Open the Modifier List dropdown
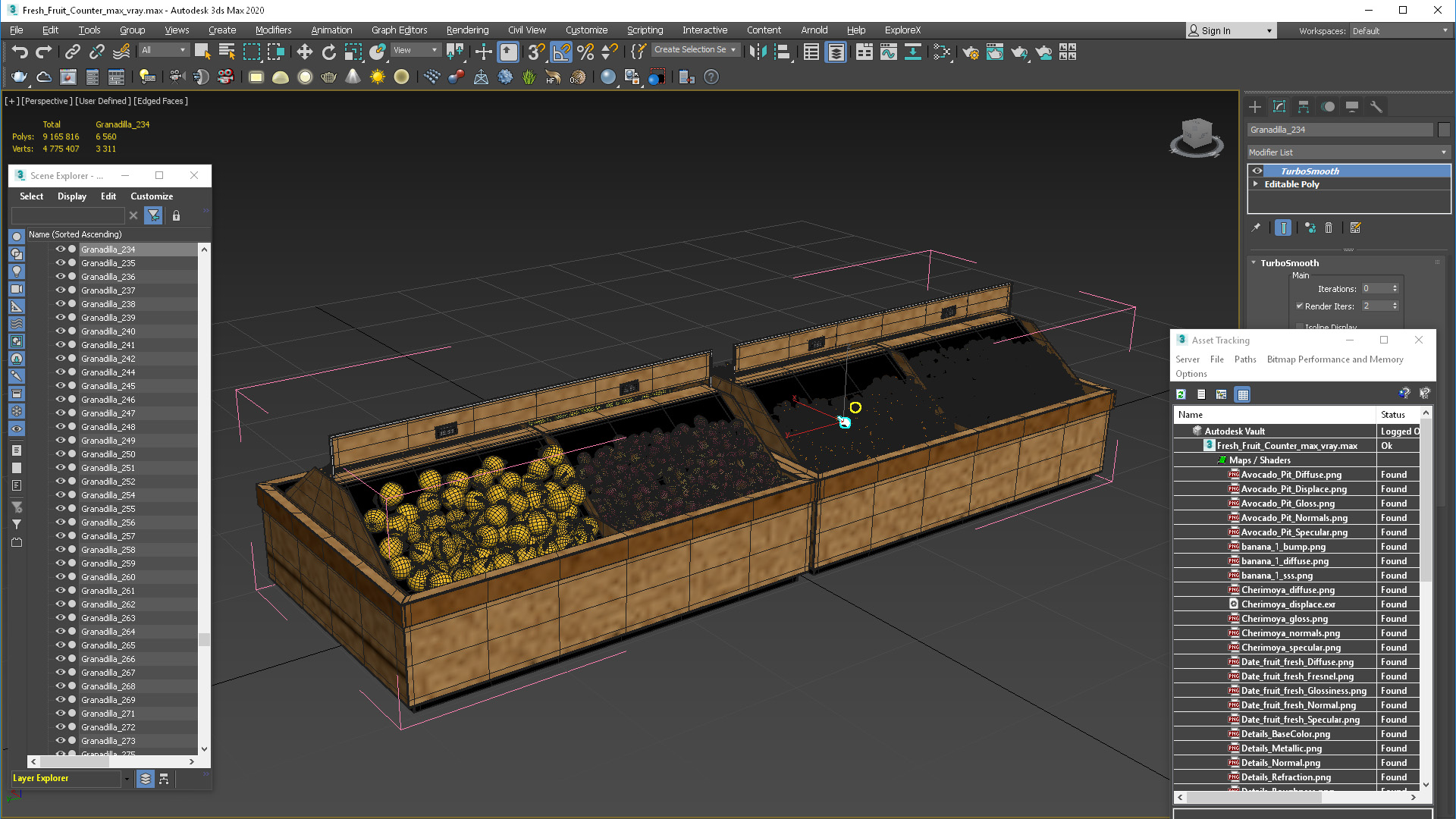This screenshot has width=1456, height=819. coord(1348,152)
